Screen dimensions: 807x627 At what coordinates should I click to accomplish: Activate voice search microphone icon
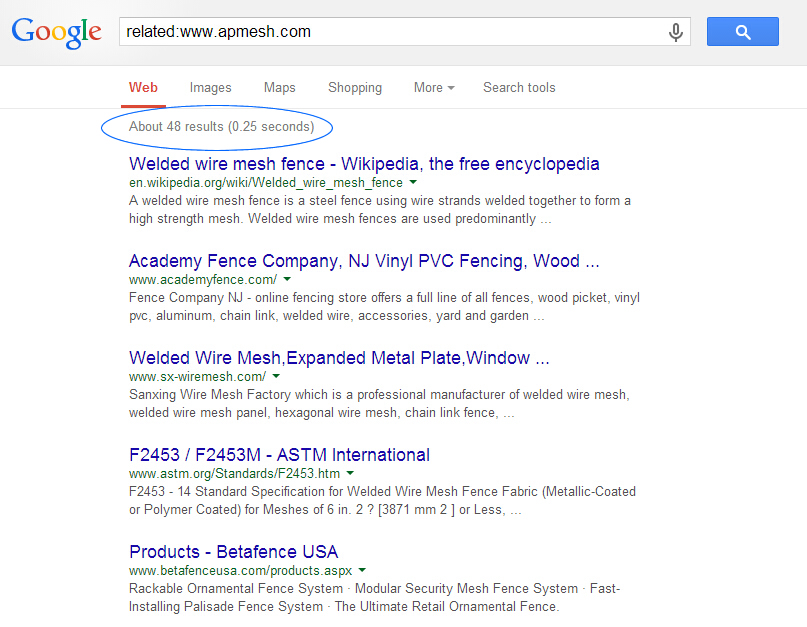coord(676,32)
